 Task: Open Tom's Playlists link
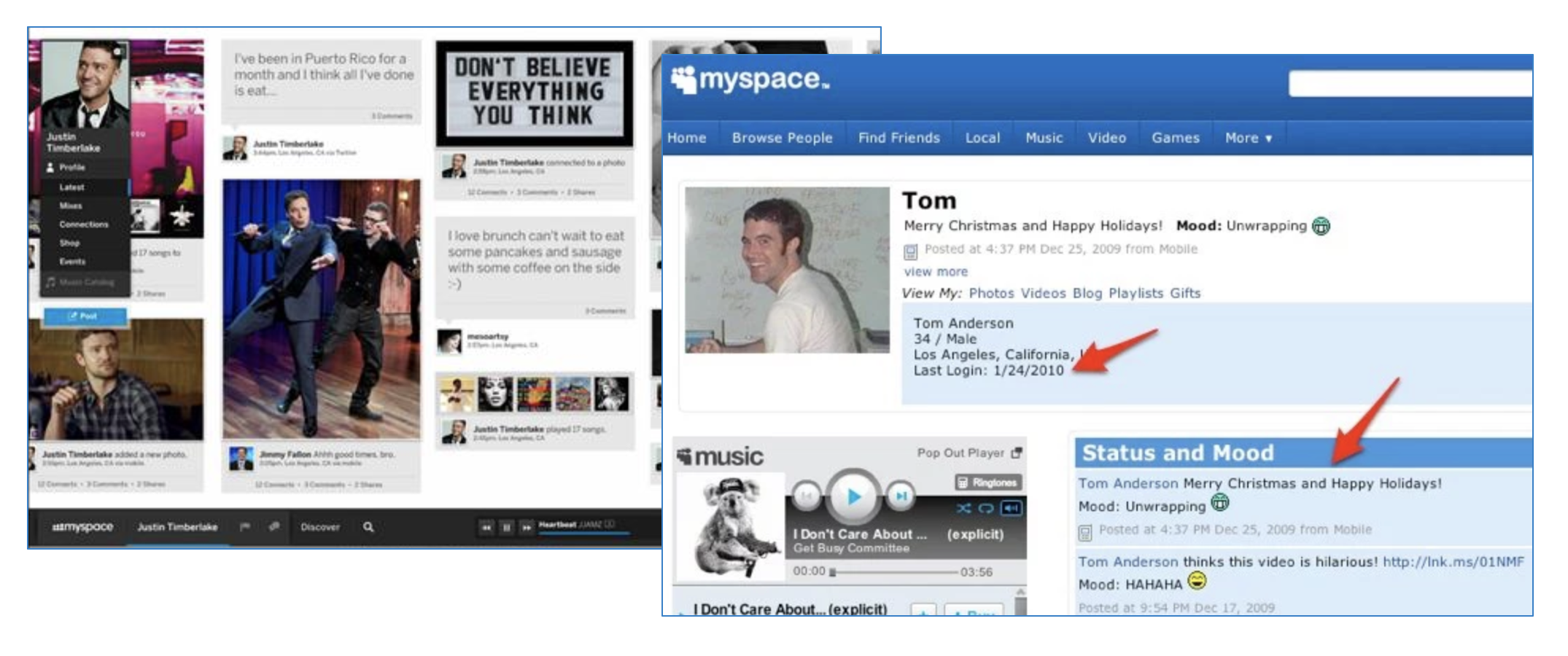coord(1136,293)
